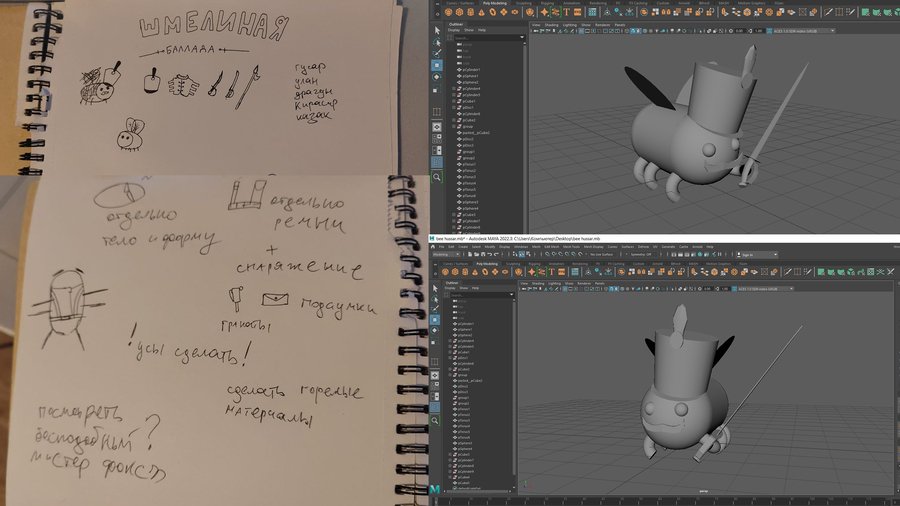Open the Sign in dropdown
900x506 pixels.
(757, 254)
